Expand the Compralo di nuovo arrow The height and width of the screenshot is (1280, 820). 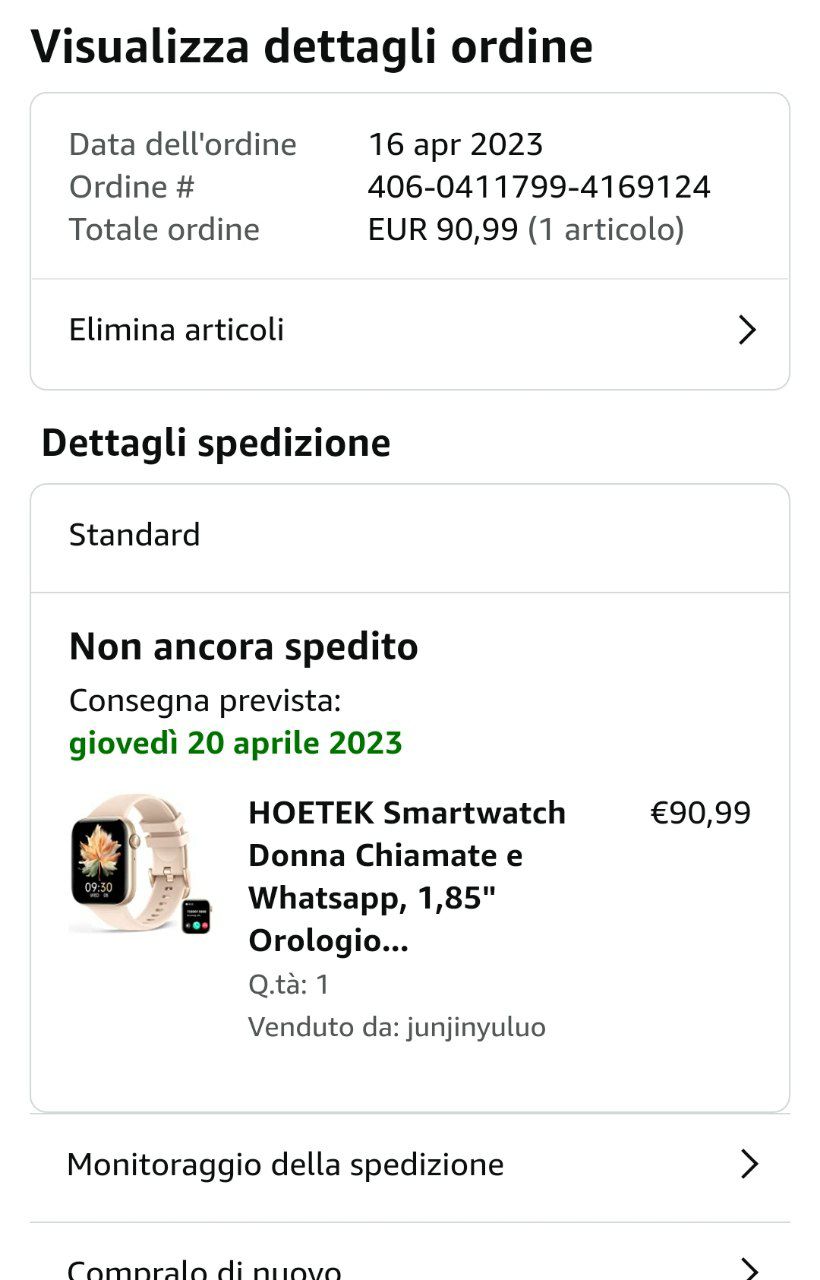pyautogui.click(x=749, y=1268)
